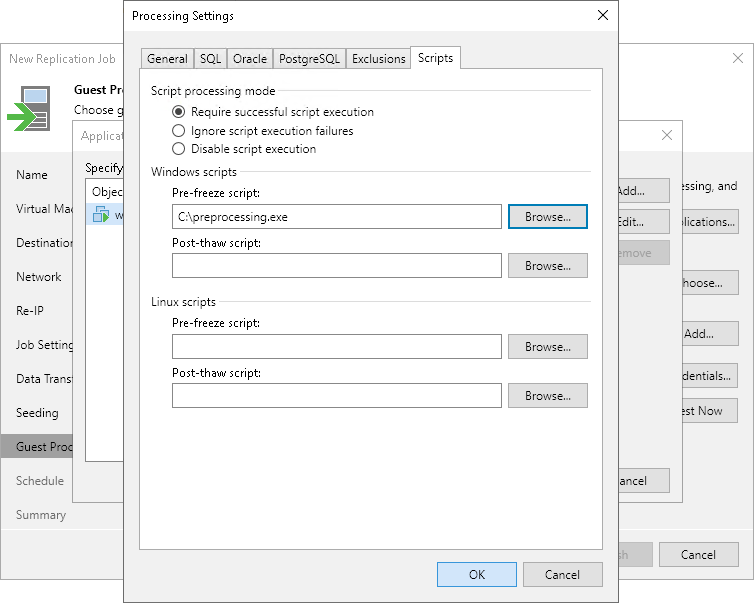The width and height of the screenshot is (754, 603).
Task: Select the Scripts tab
Action: (435, 58)
